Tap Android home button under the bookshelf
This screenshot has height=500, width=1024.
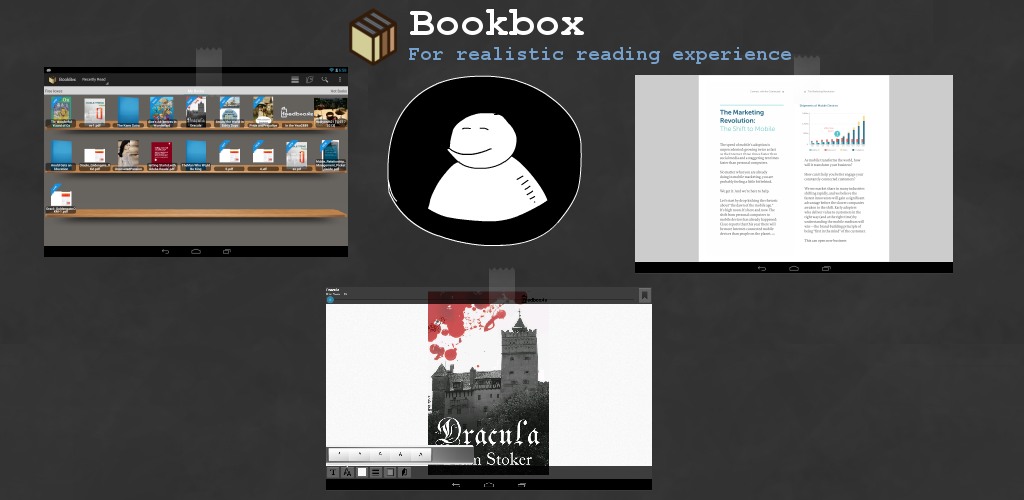(x=196, y=251)
